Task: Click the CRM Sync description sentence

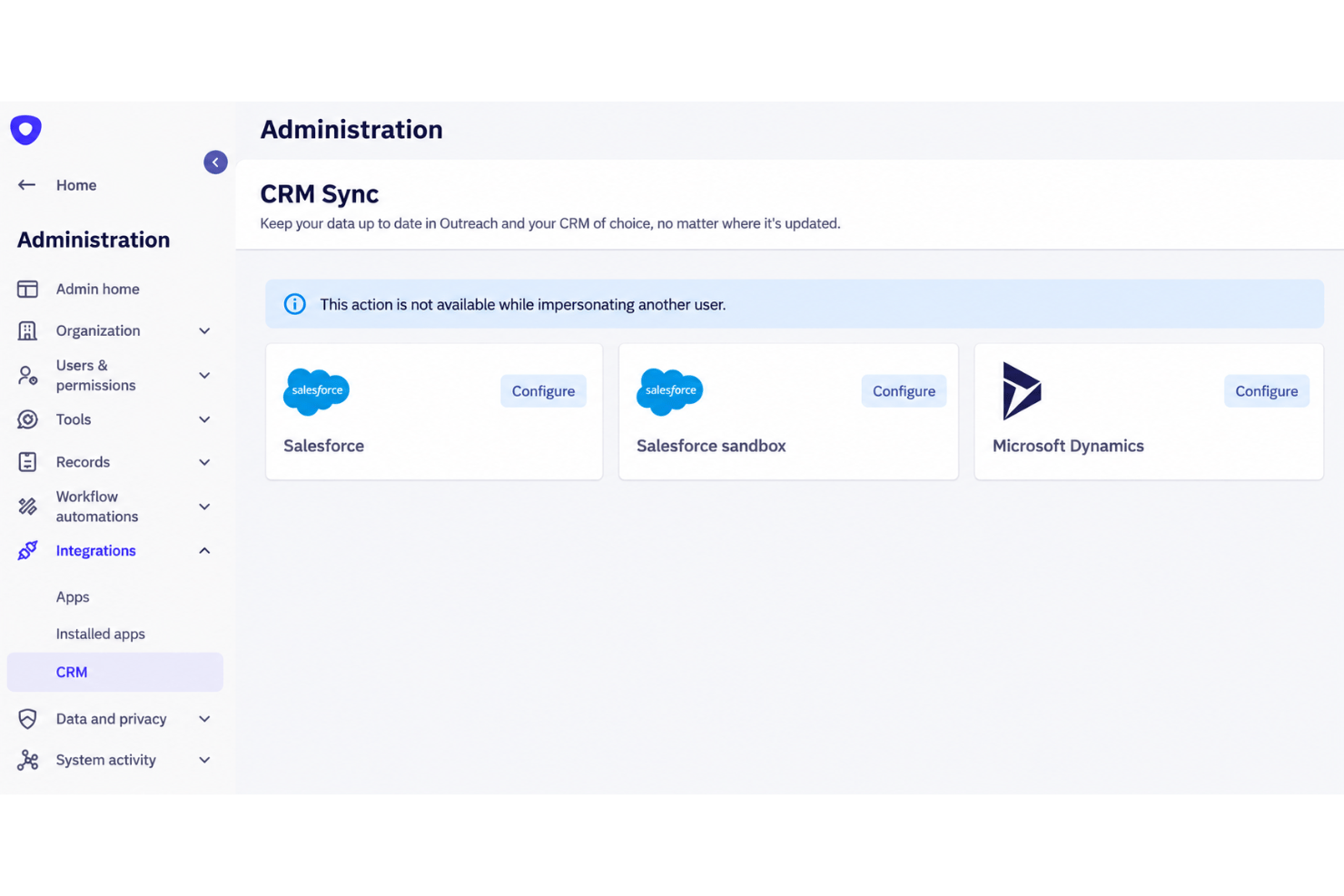Action: pos(550,223)
